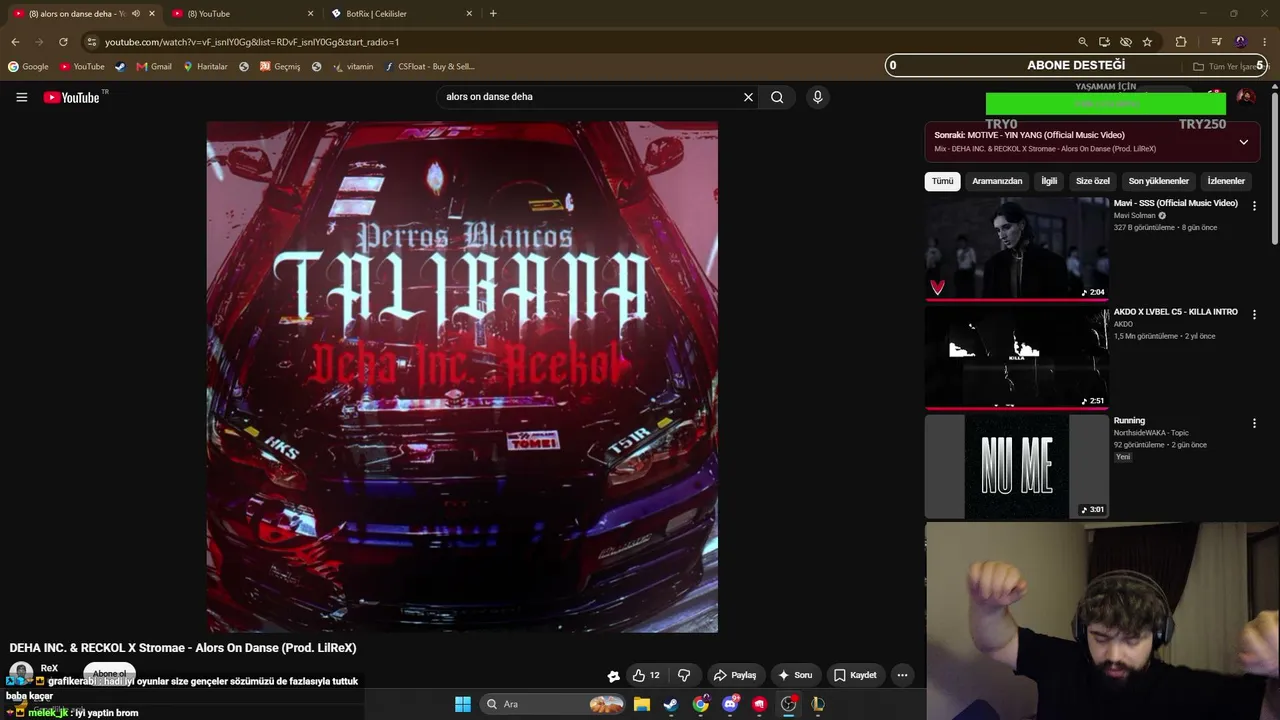Share the video using Paylaş

click(x=735, y=675)
